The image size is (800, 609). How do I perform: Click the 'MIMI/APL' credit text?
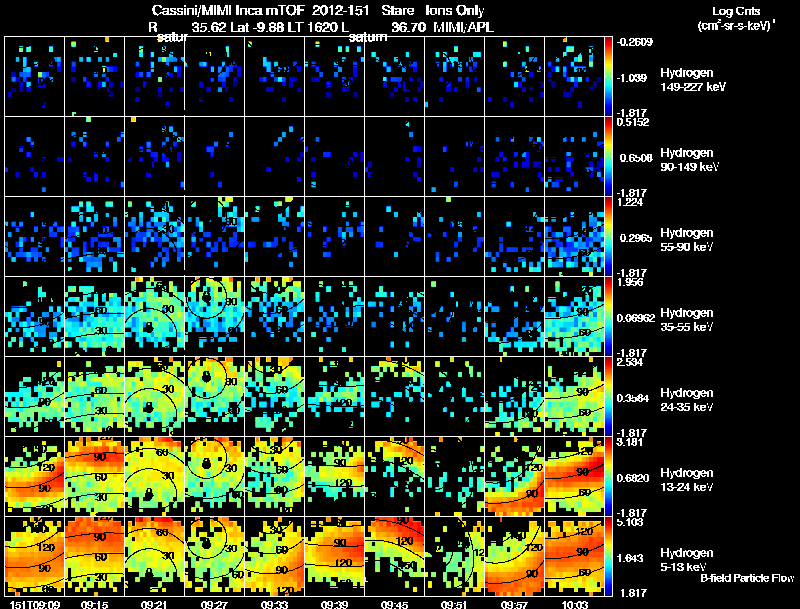click(x=463, y=27)
